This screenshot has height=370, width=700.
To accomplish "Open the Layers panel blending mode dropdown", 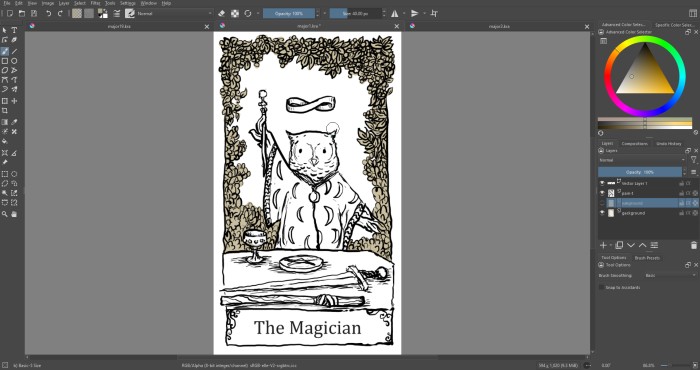I will [x=642, y=160].
